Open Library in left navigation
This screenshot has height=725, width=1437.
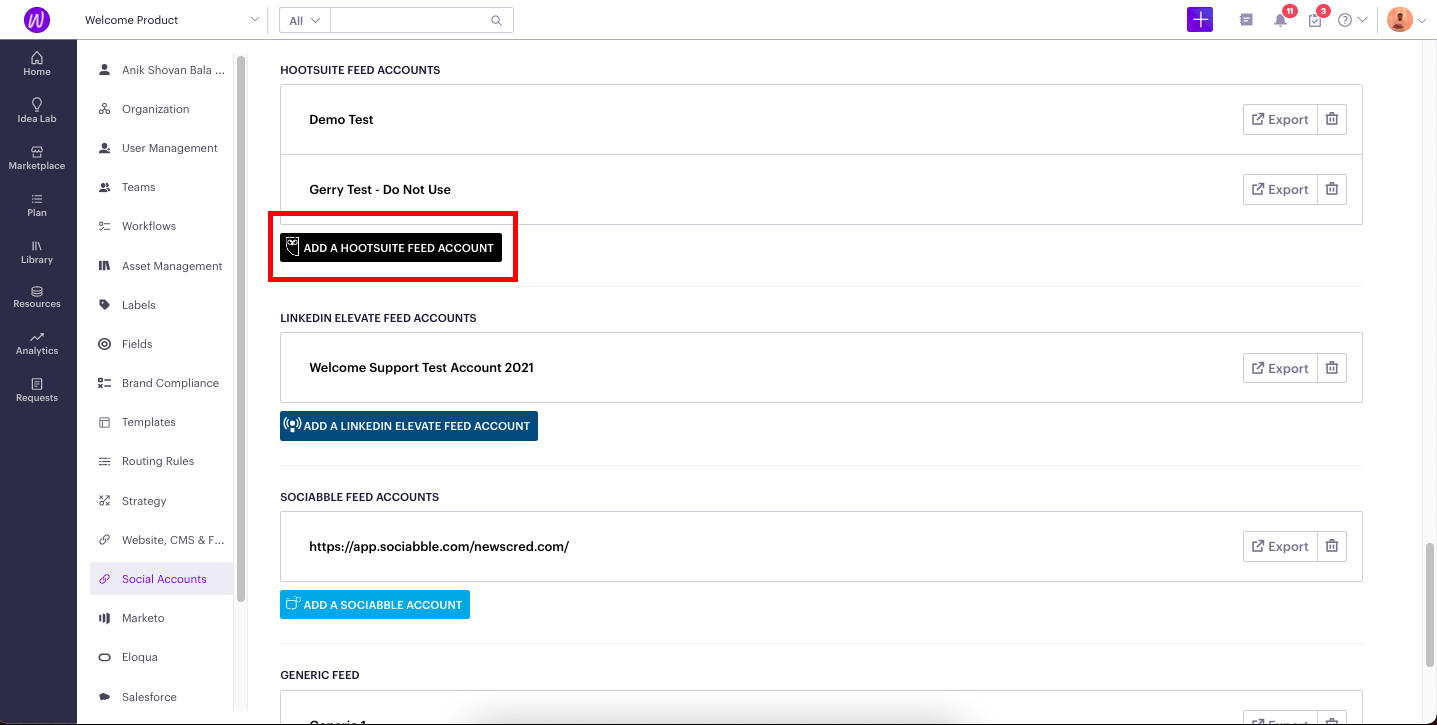[x=37, y=251]
